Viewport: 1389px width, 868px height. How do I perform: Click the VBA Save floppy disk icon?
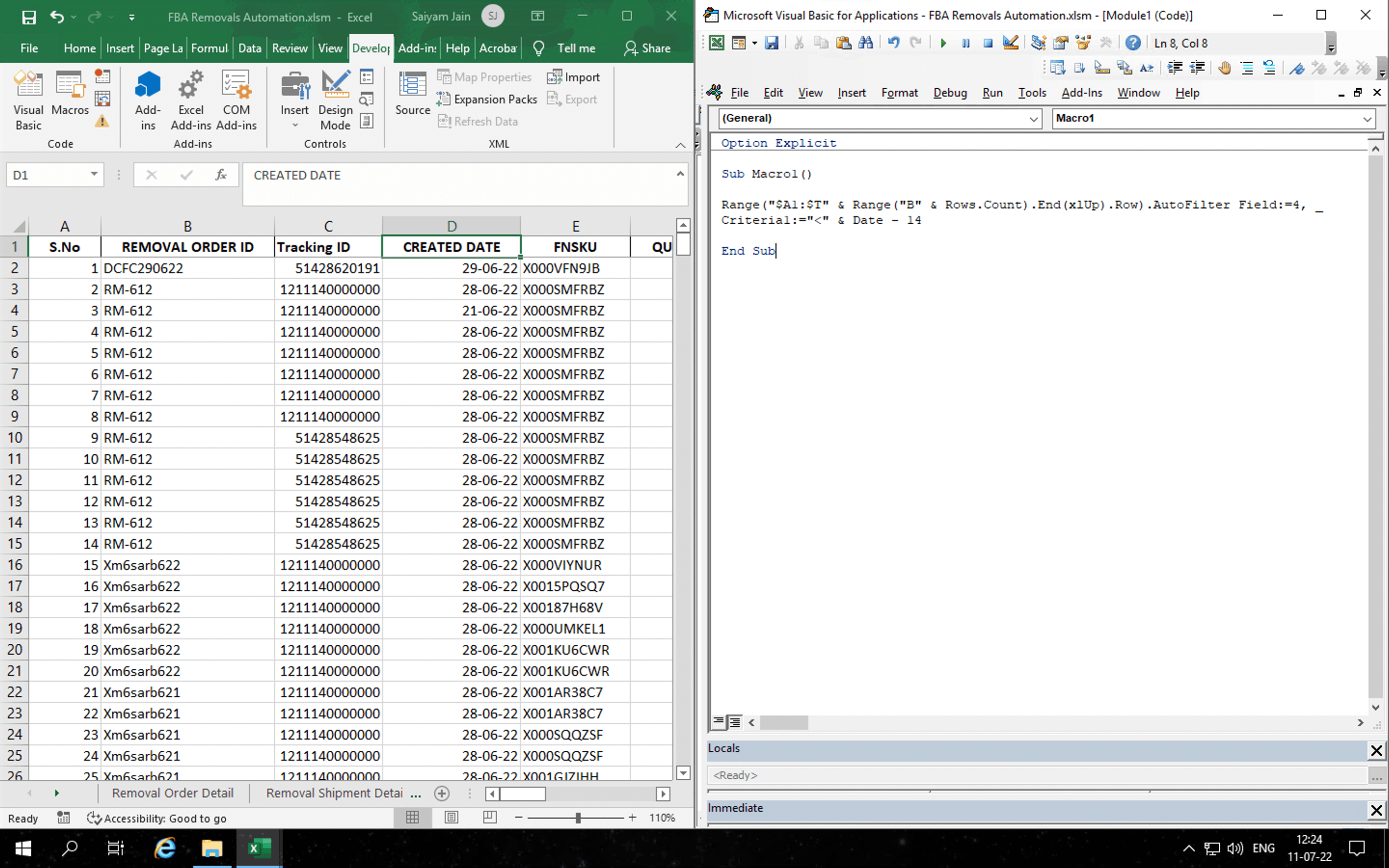click(771, 43)
